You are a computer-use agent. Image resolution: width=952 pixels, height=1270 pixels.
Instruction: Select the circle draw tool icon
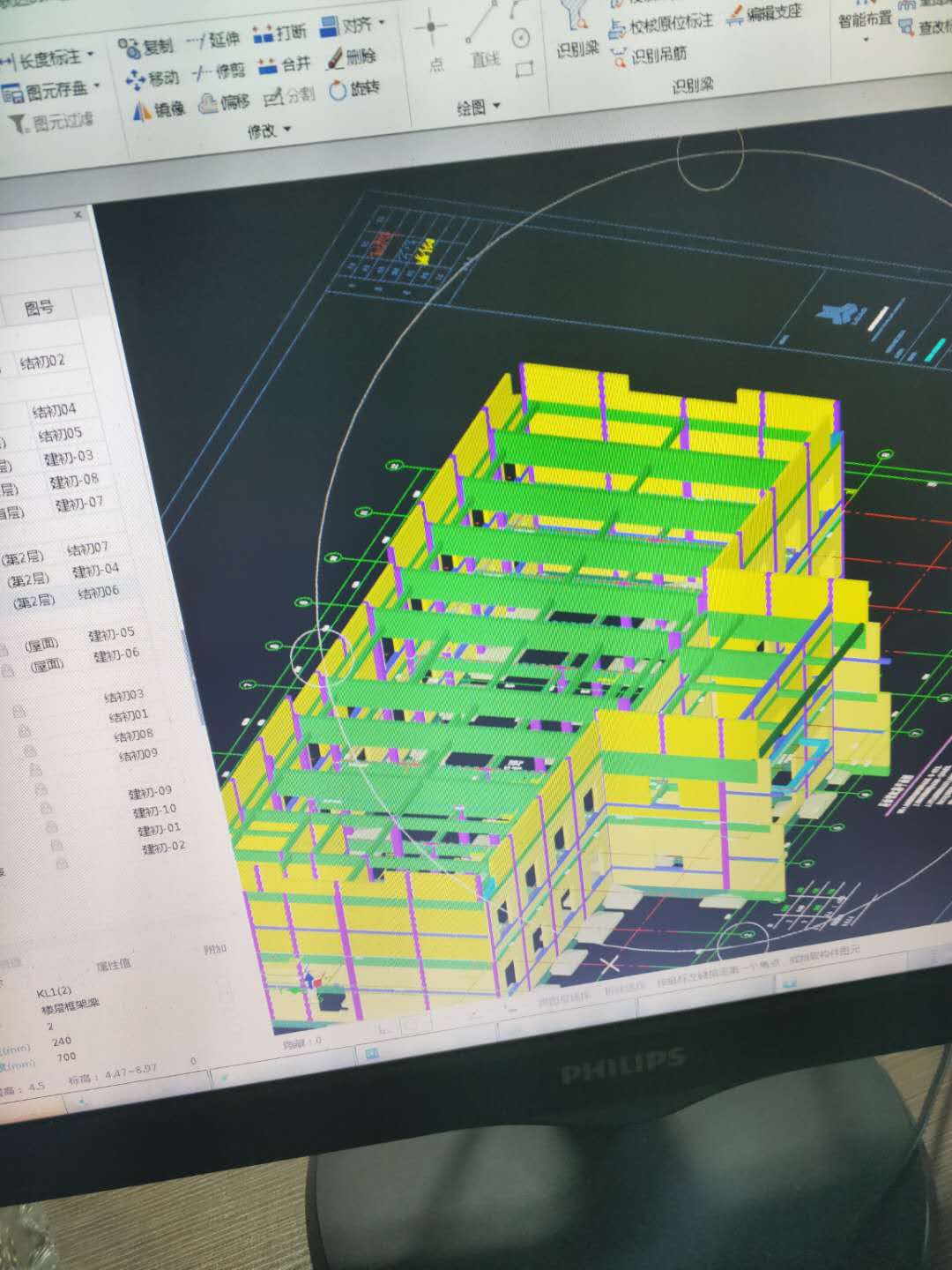point(521,37)
